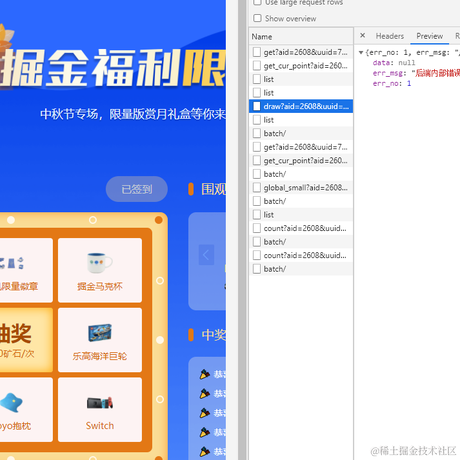Click the err_msg value in preview
460x460 pixels.
(436, 73)
